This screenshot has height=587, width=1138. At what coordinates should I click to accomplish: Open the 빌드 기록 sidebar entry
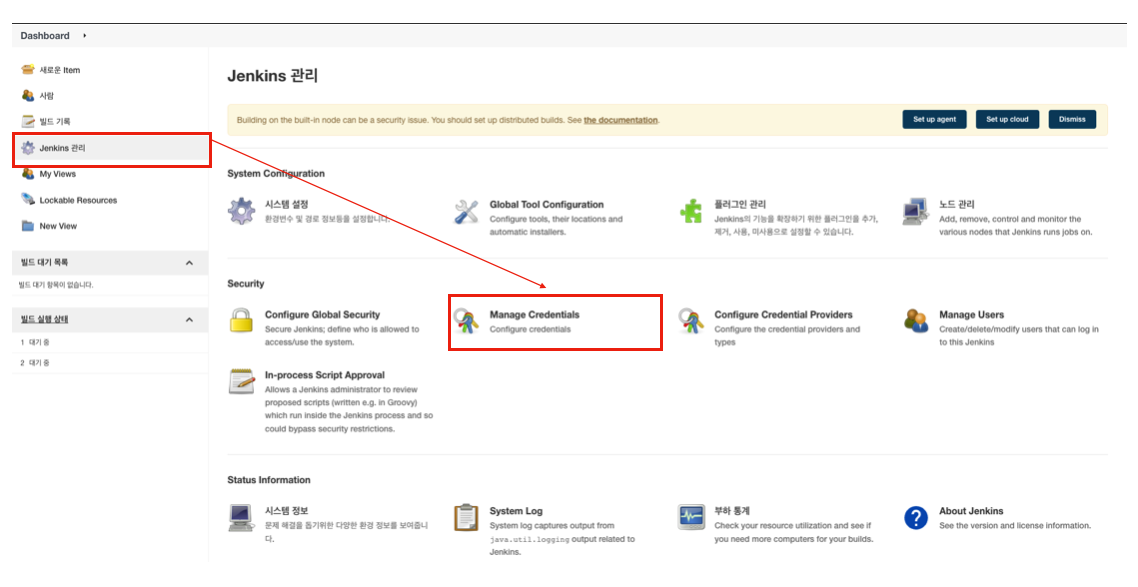click(54, 122)
